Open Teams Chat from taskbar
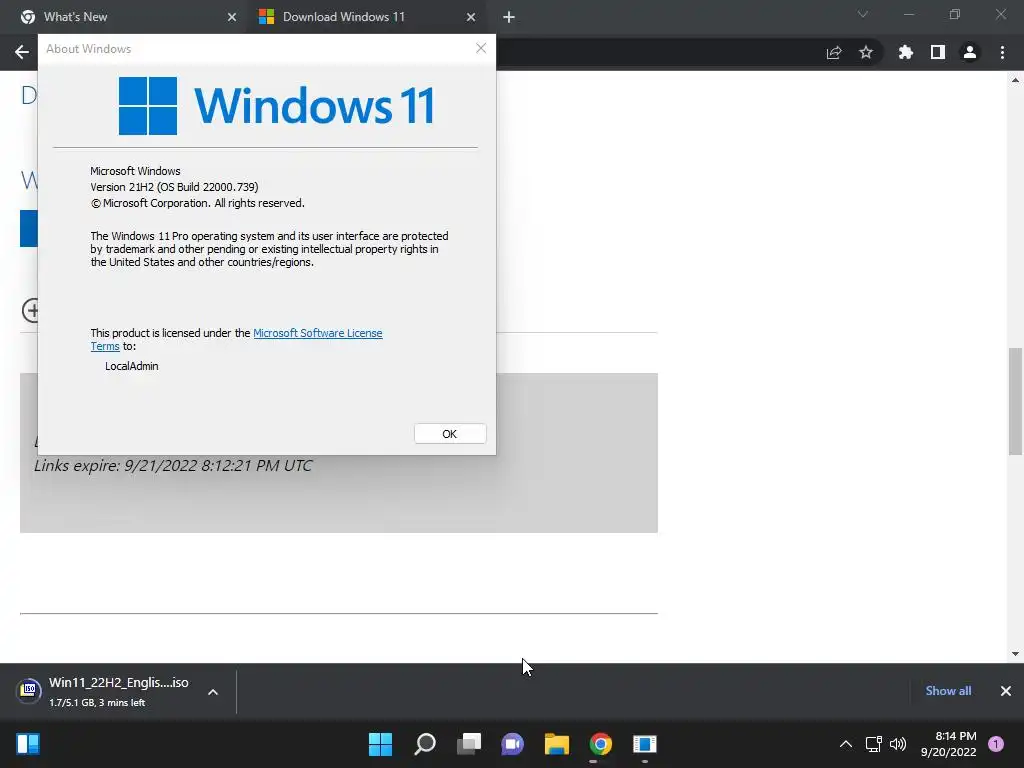Image resolution: width=1024 pixels, height=768 pixels. (513, 744)
